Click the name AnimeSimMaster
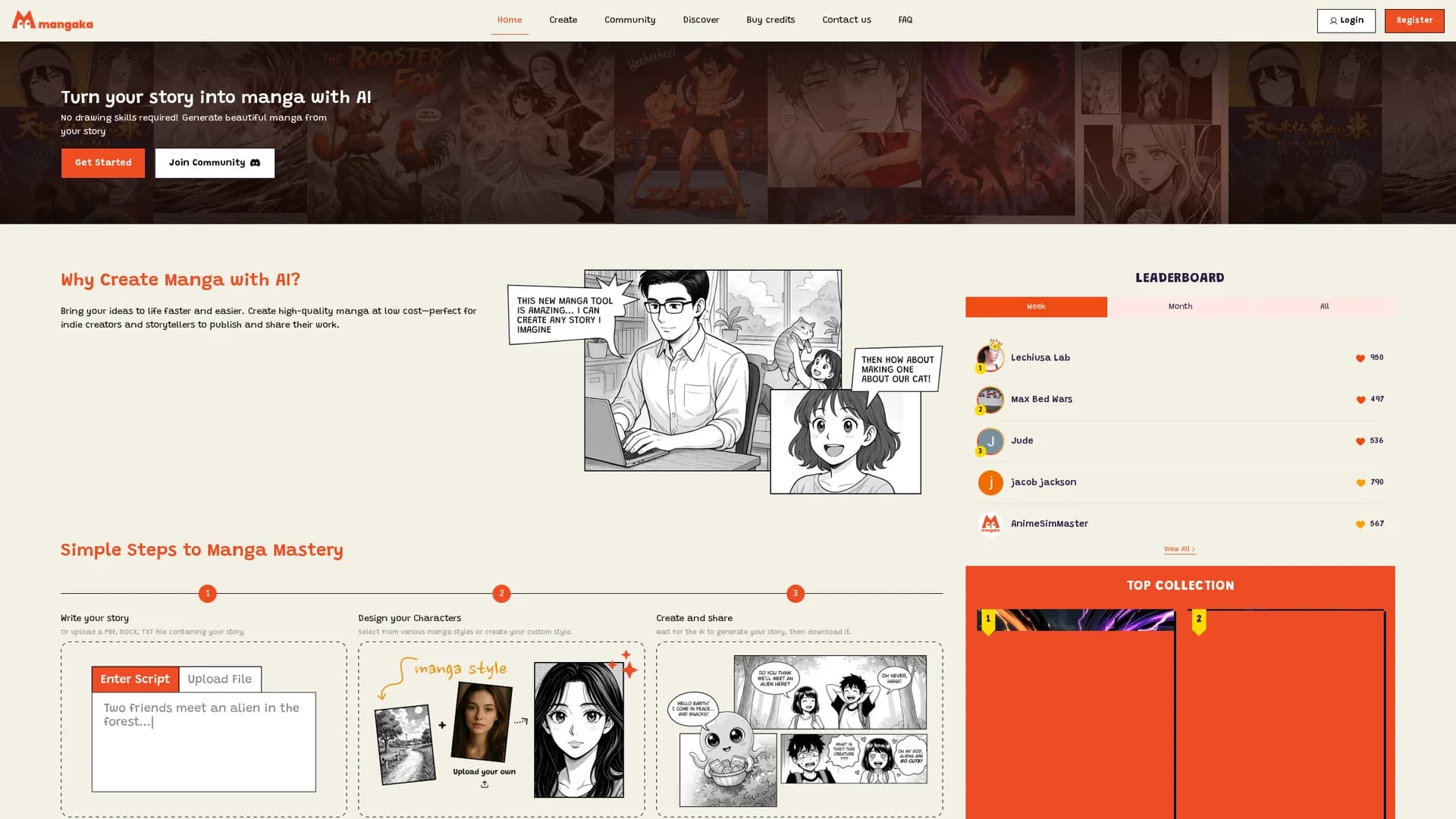 (x=1050, y=524)
